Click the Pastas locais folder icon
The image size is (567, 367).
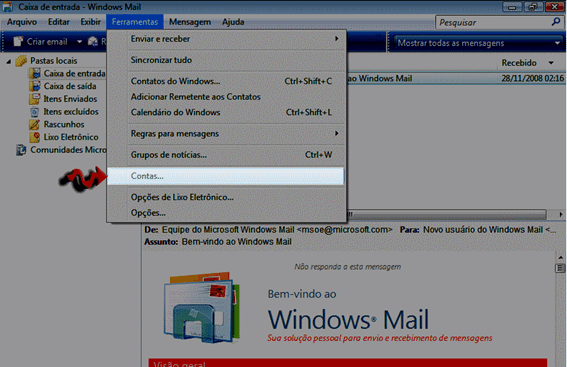point(21,61)
